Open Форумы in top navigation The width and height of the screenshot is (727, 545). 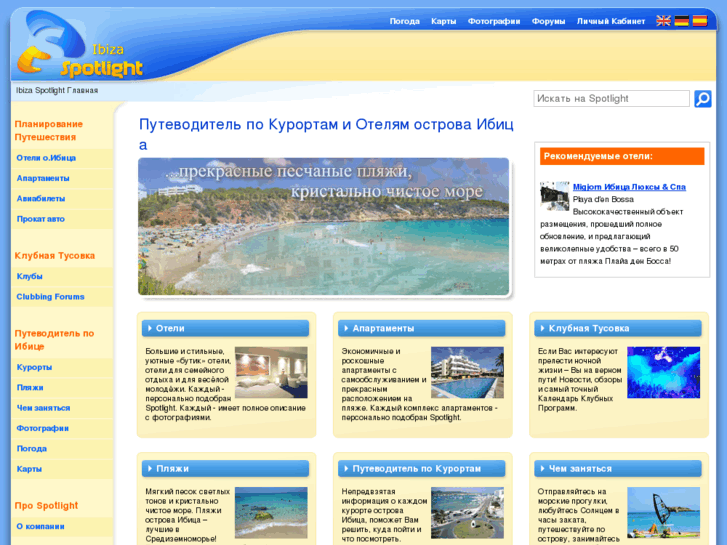(548, 21)
